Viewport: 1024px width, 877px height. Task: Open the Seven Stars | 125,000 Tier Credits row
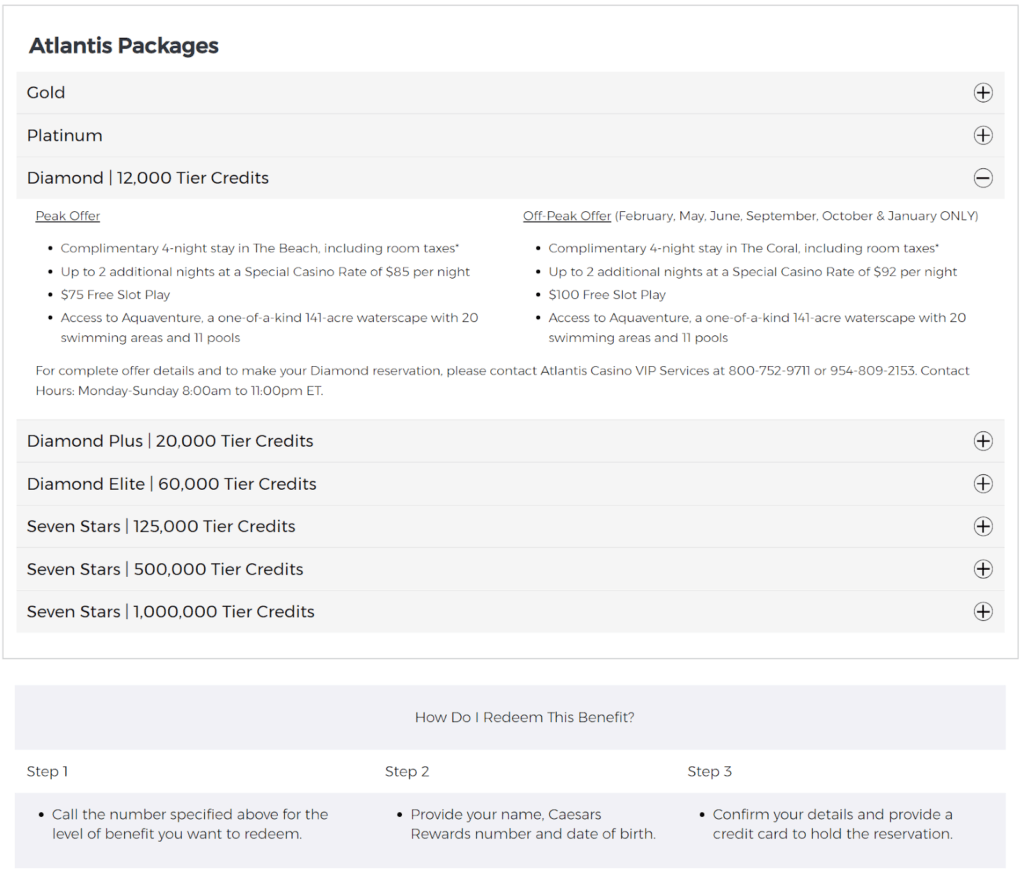(510, 526)
